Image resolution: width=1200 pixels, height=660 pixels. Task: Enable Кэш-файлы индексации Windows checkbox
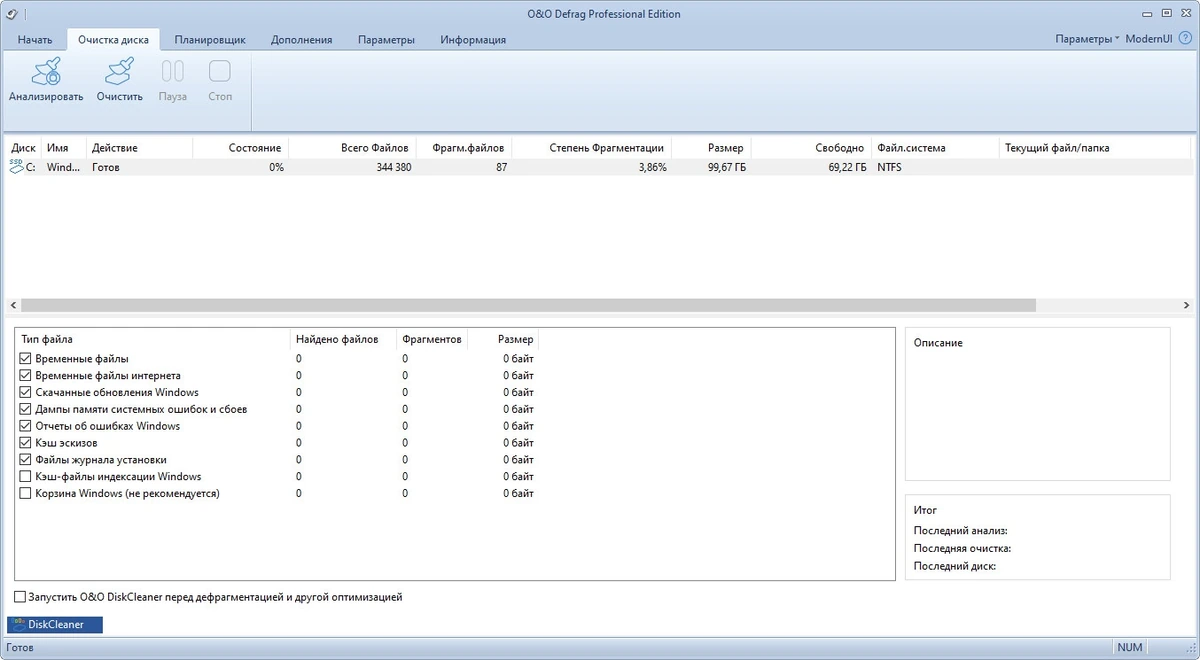26,477
